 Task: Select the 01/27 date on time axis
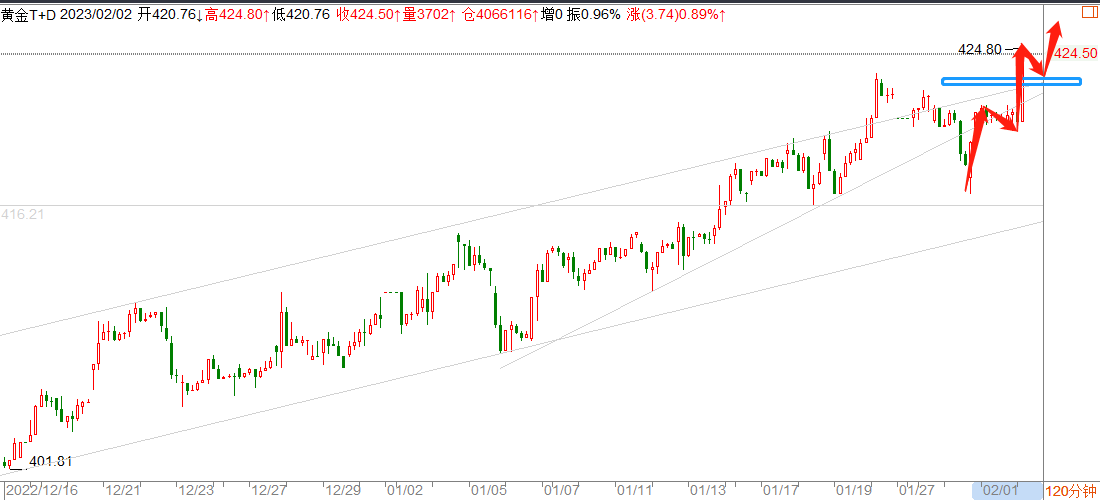[915, 491]
